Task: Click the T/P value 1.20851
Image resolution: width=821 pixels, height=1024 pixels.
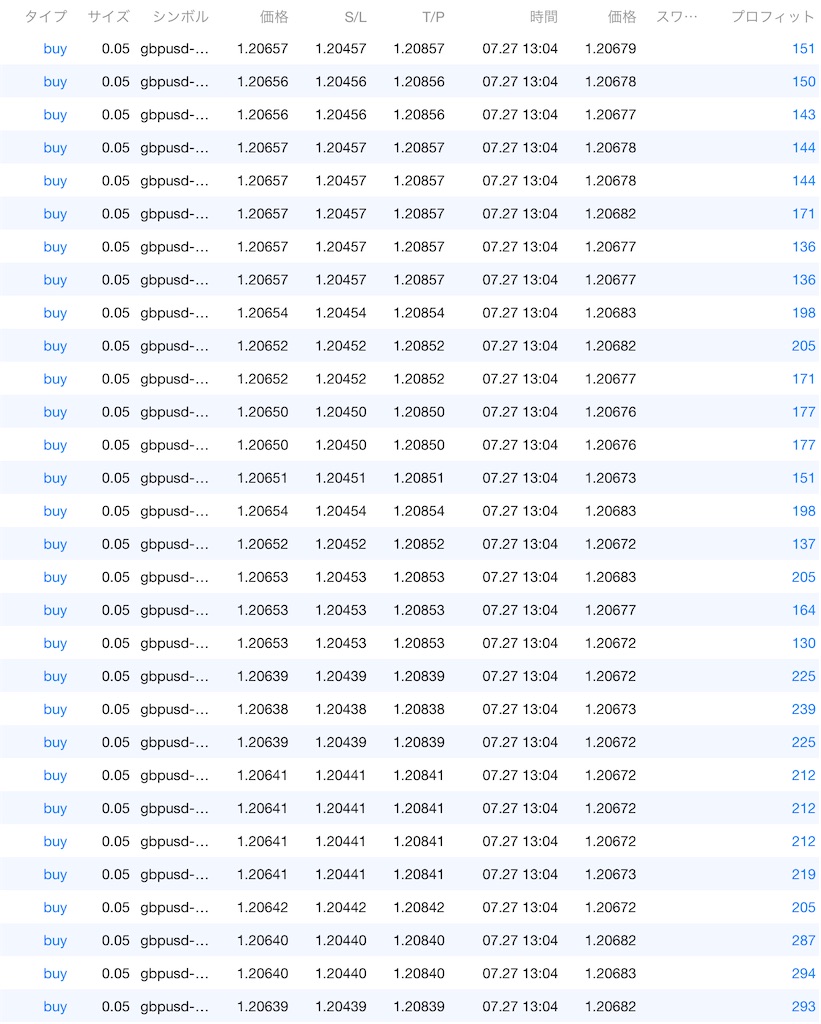Action: coord(419,478)
